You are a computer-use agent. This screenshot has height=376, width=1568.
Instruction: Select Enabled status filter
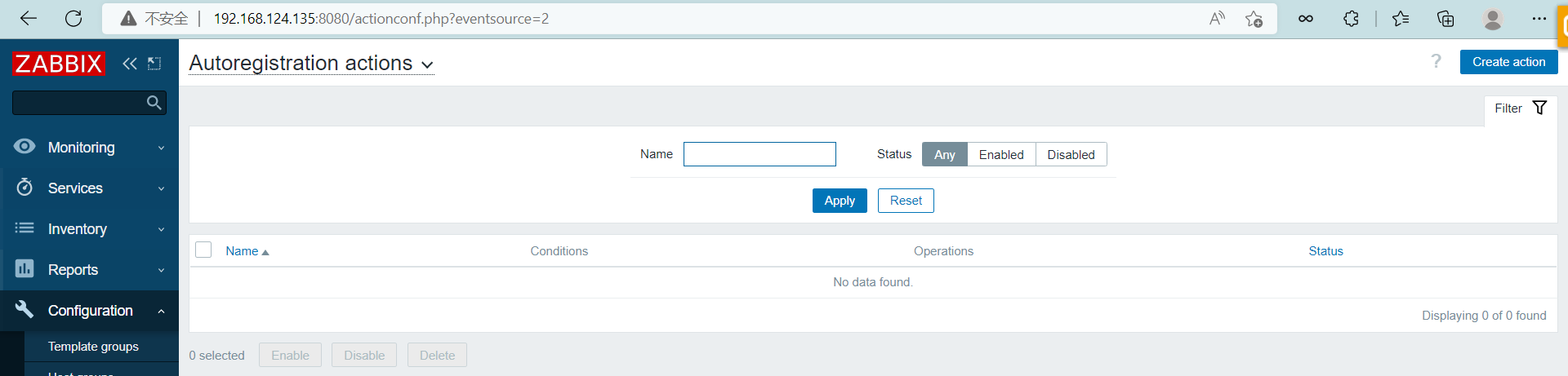tap(1000, 155)
